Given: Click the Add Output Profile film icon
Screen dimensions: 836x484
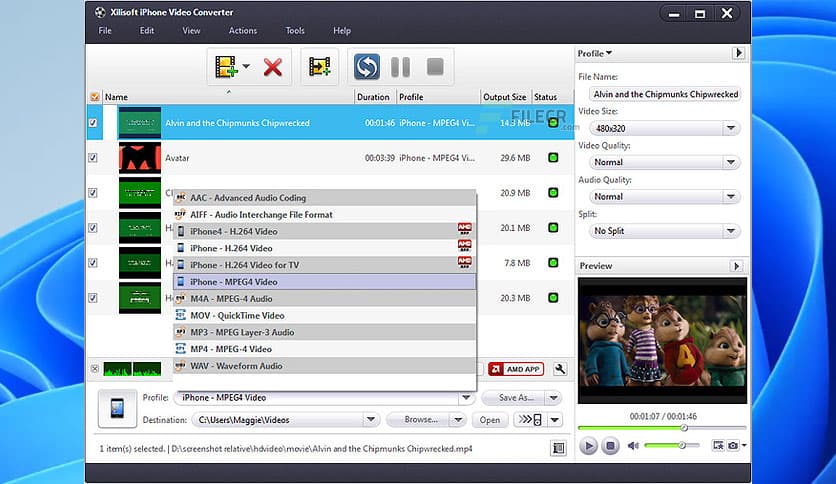Looking at the screenshot, I should [319, 67].
